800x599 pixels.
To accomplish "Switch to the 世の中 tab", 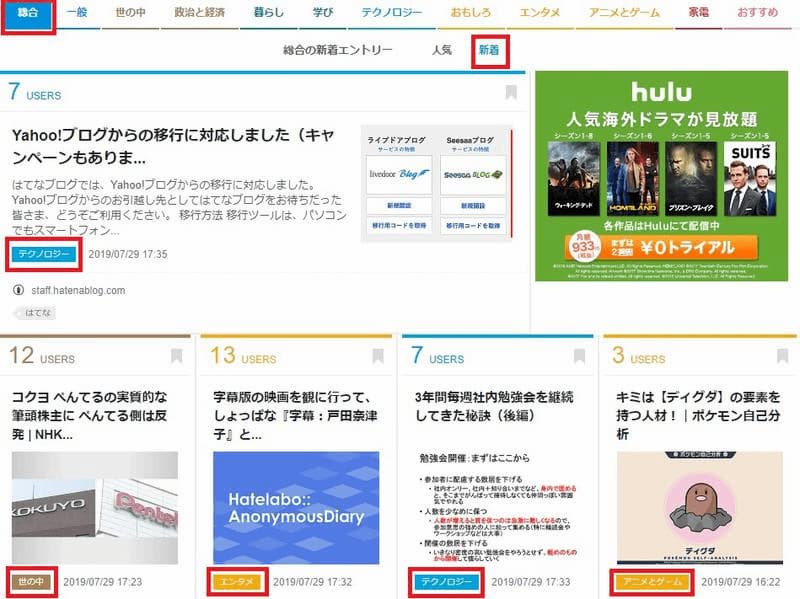I will click(x=130, y=13).
